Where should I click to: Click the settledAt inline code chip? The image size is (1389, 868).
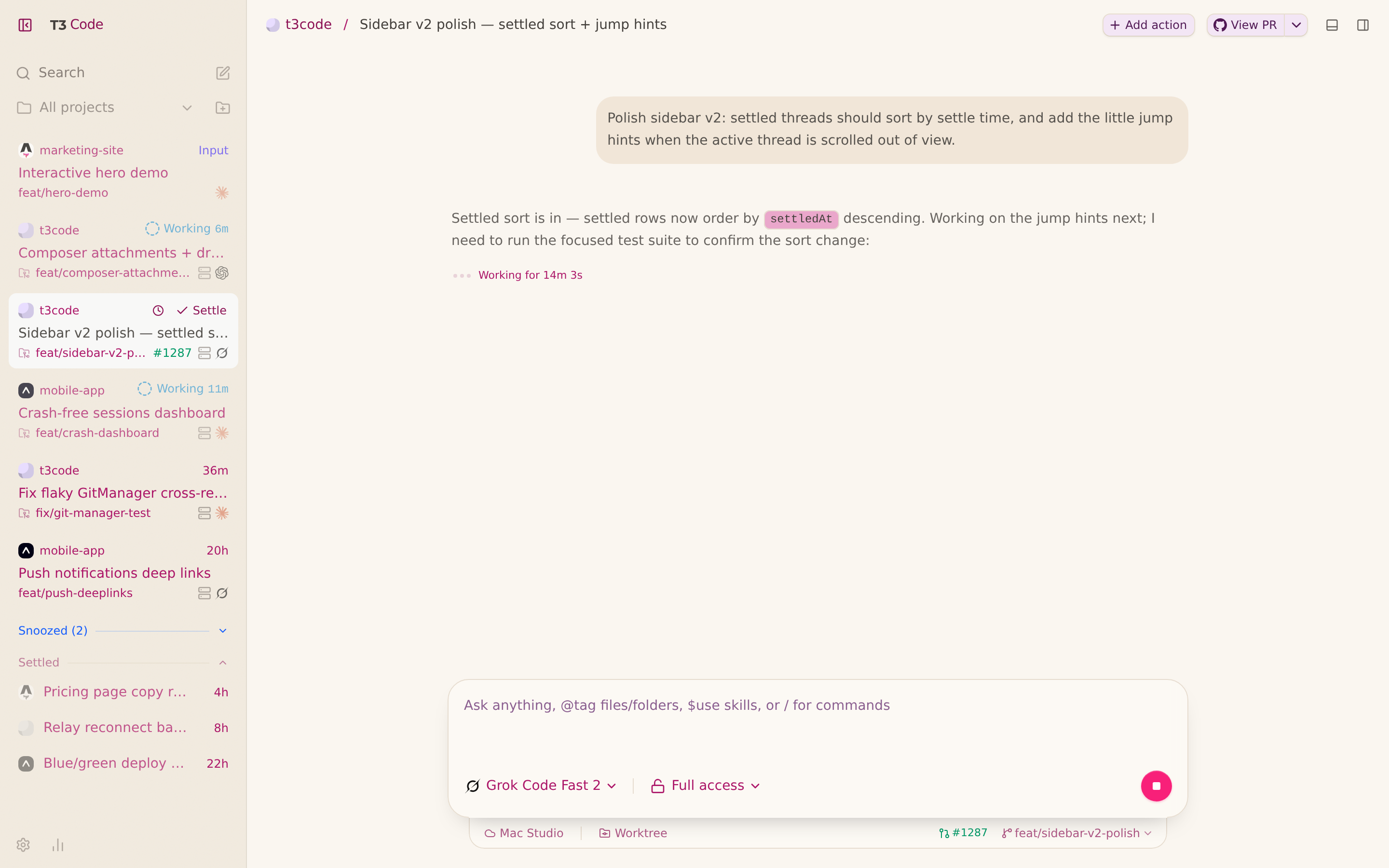[x=801, y=219]
